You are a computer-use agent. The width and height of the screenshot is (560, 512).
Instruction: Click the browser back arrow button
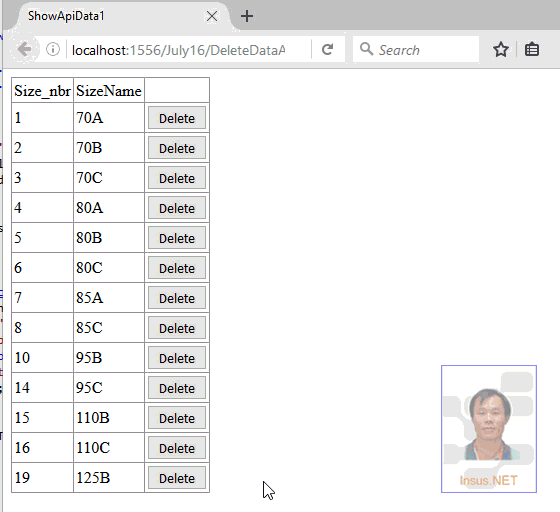tap(24, 49)
